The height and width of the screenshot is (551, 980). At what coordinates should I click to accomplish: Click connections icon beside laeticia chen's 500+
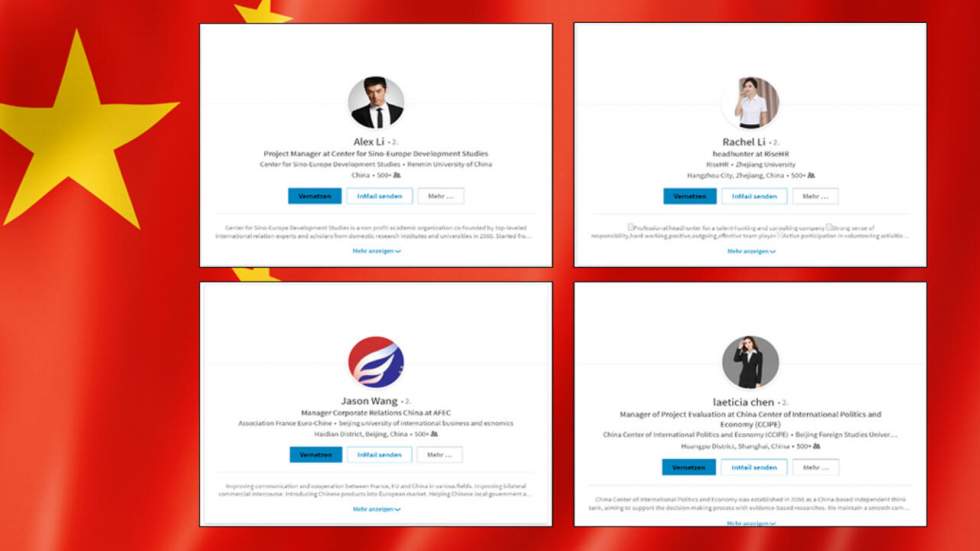coord(816,446)
